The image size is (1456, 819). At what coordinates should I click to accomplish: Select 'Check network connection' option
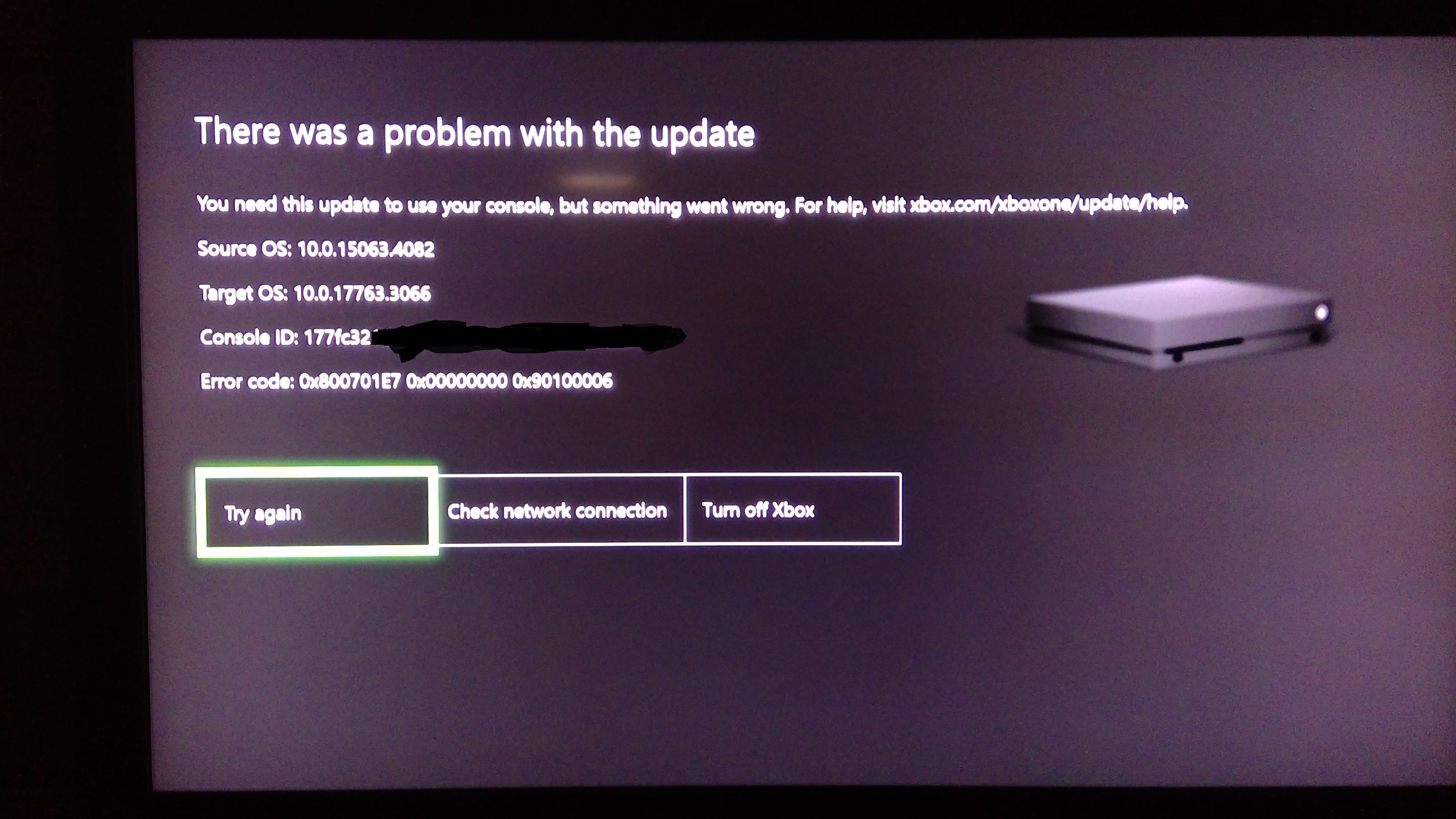pyautogui.click(x=557, y=510)
